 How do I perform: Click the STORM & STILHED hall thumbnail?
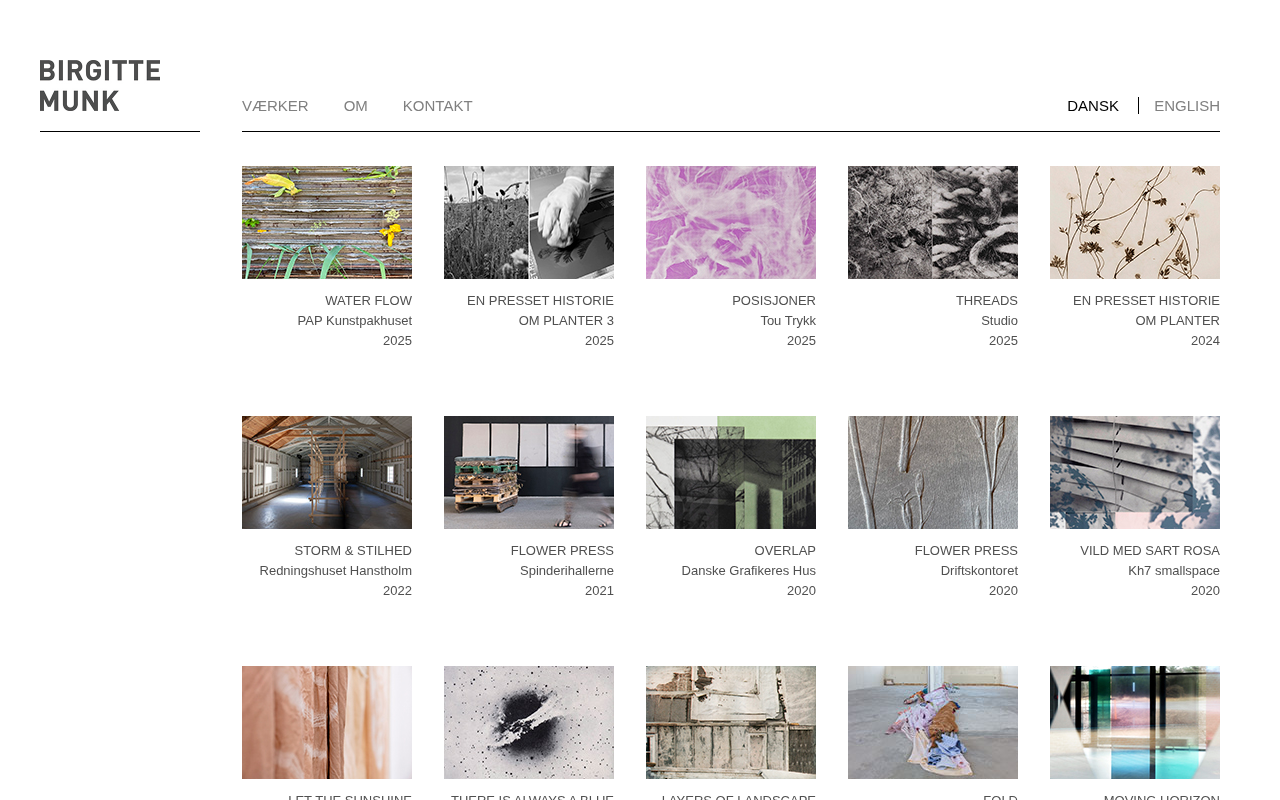(x=327, y=472)
